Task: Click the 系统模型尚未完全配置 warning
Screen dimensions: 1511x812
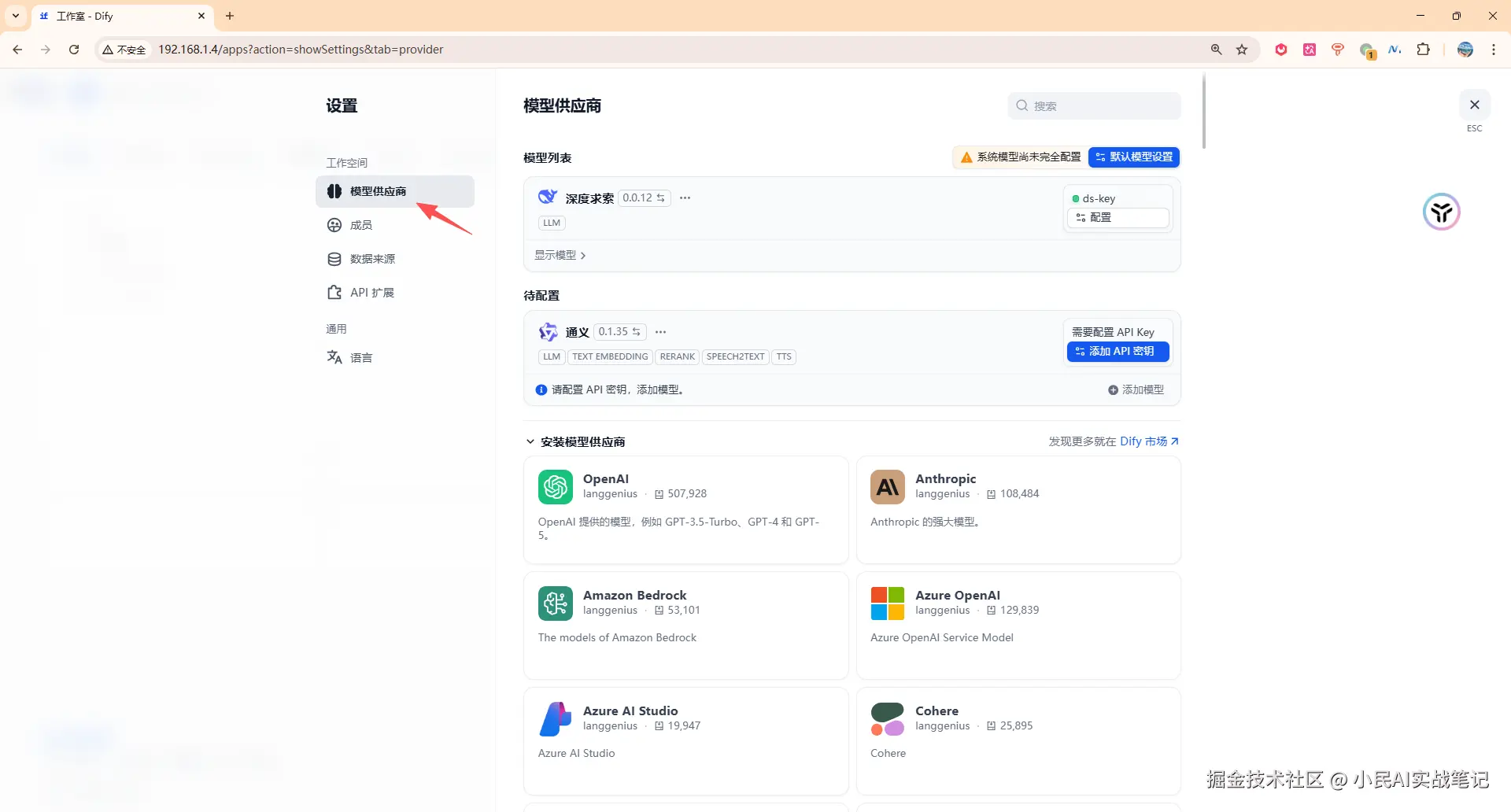Action: [x=1021, y=157]
